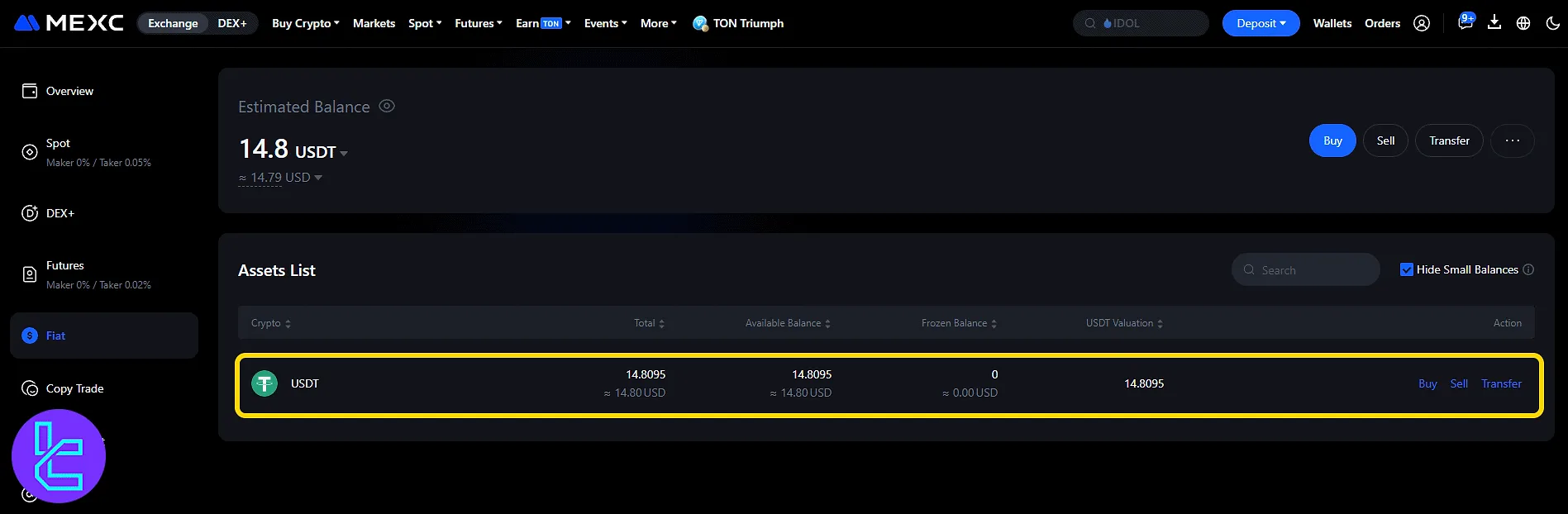Screen dimensions: 1568x514
Task: Select Fiat in sidebar
Action: point(104,336)
